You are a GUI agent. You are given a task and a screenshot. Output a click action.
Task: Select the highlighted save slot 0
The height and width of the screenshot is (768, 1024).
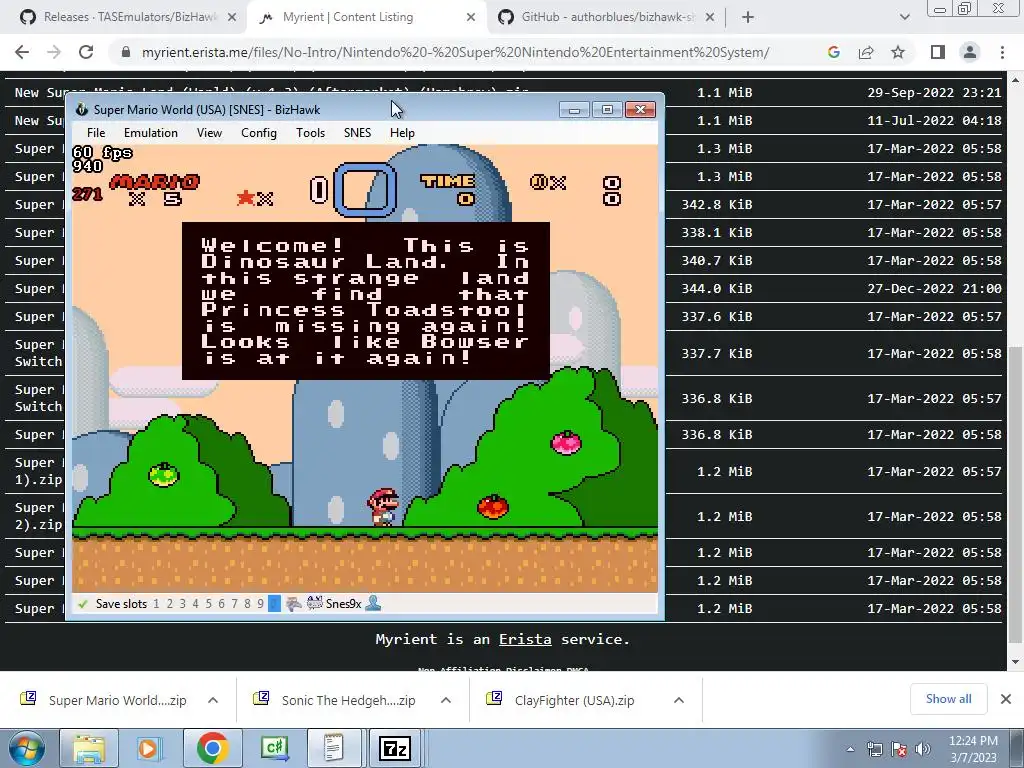click(x=274, y=604)
